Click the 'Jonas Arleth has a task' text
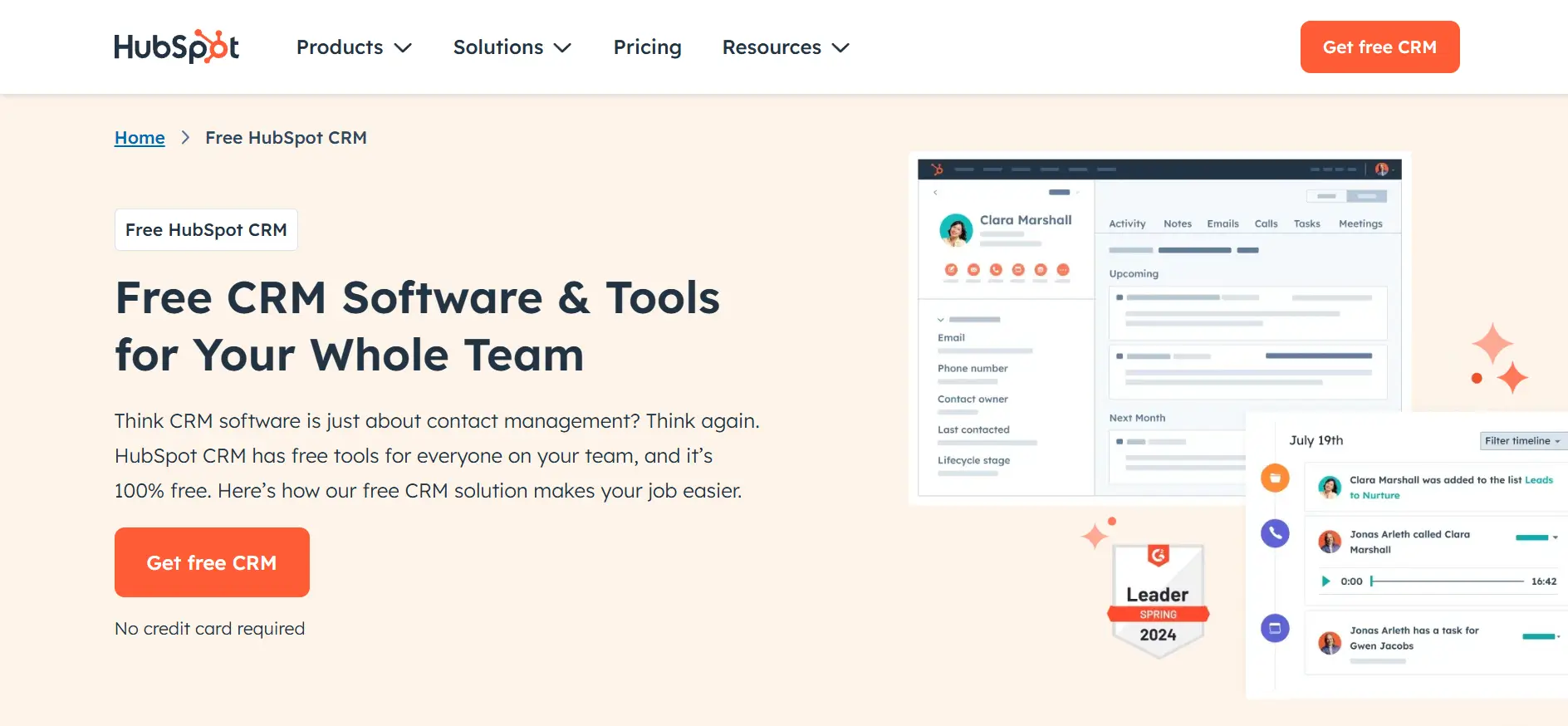Image resolution: width=1568 pixels, height=726 pixels. [1414, 638]
